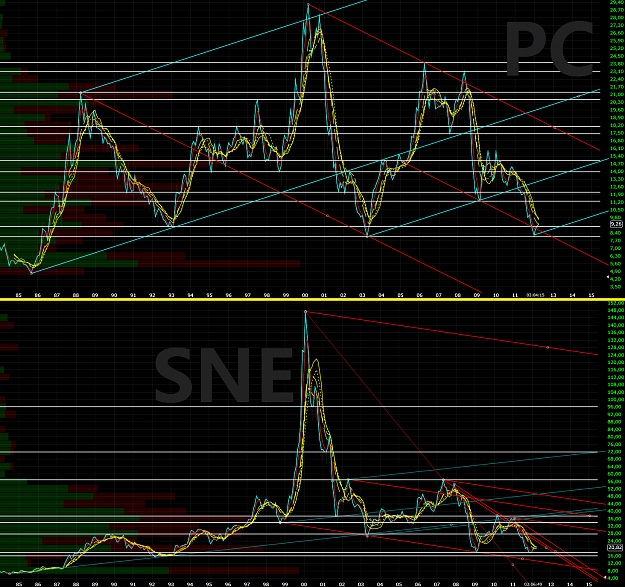Click year 07 on the SNE chart time axis

[436, 584]
